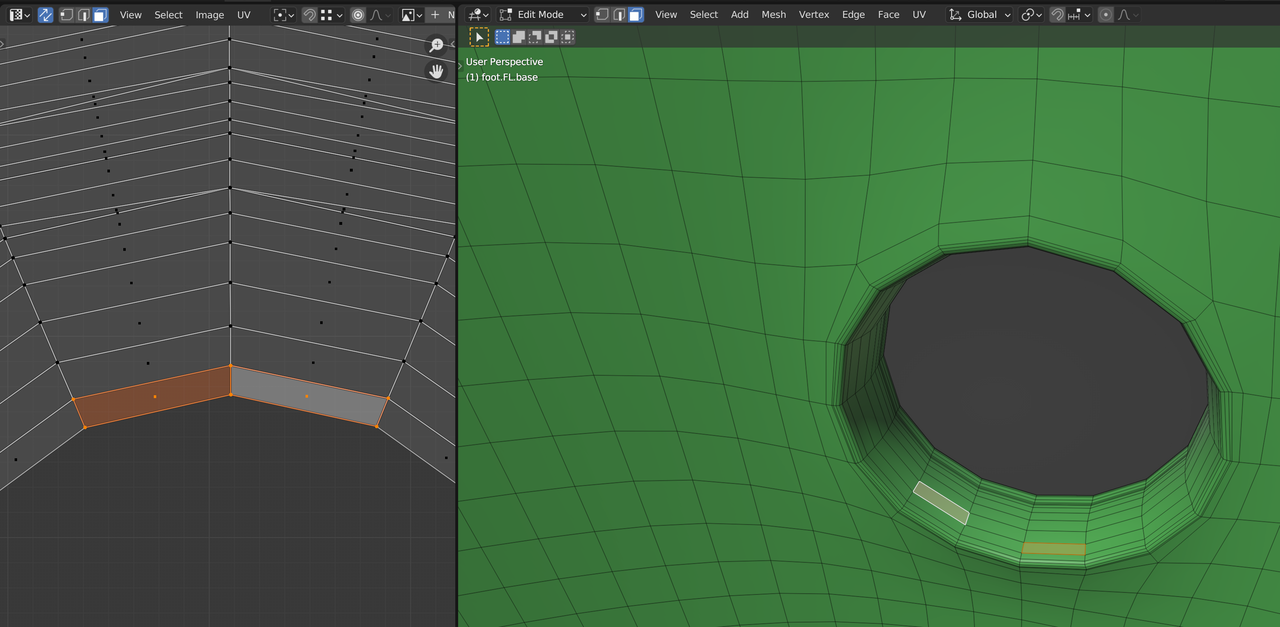The height and width of the screenshot is (627, 1280).
Task: Select edge mode in UV editor header
Action: 83,15
